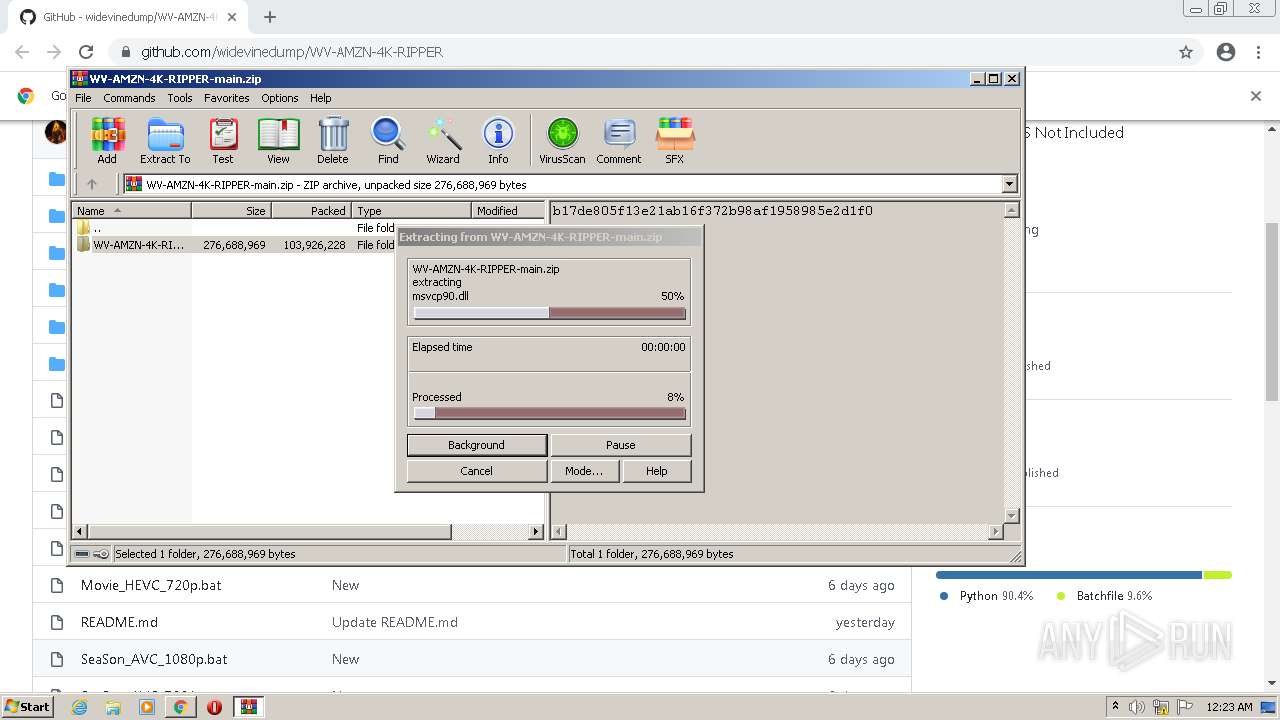The height and width of the screenshot is (720, 1280).
Task: Cancel the extraction
Action: pyautogui.click(x=477, y=471)
